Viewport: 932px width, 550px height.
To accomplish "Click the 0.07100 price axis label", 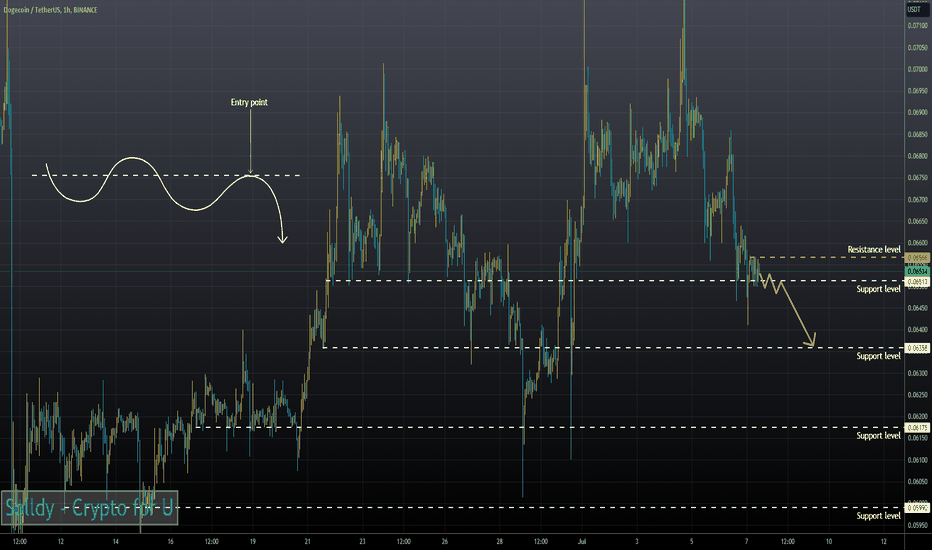I will point(917,26).
